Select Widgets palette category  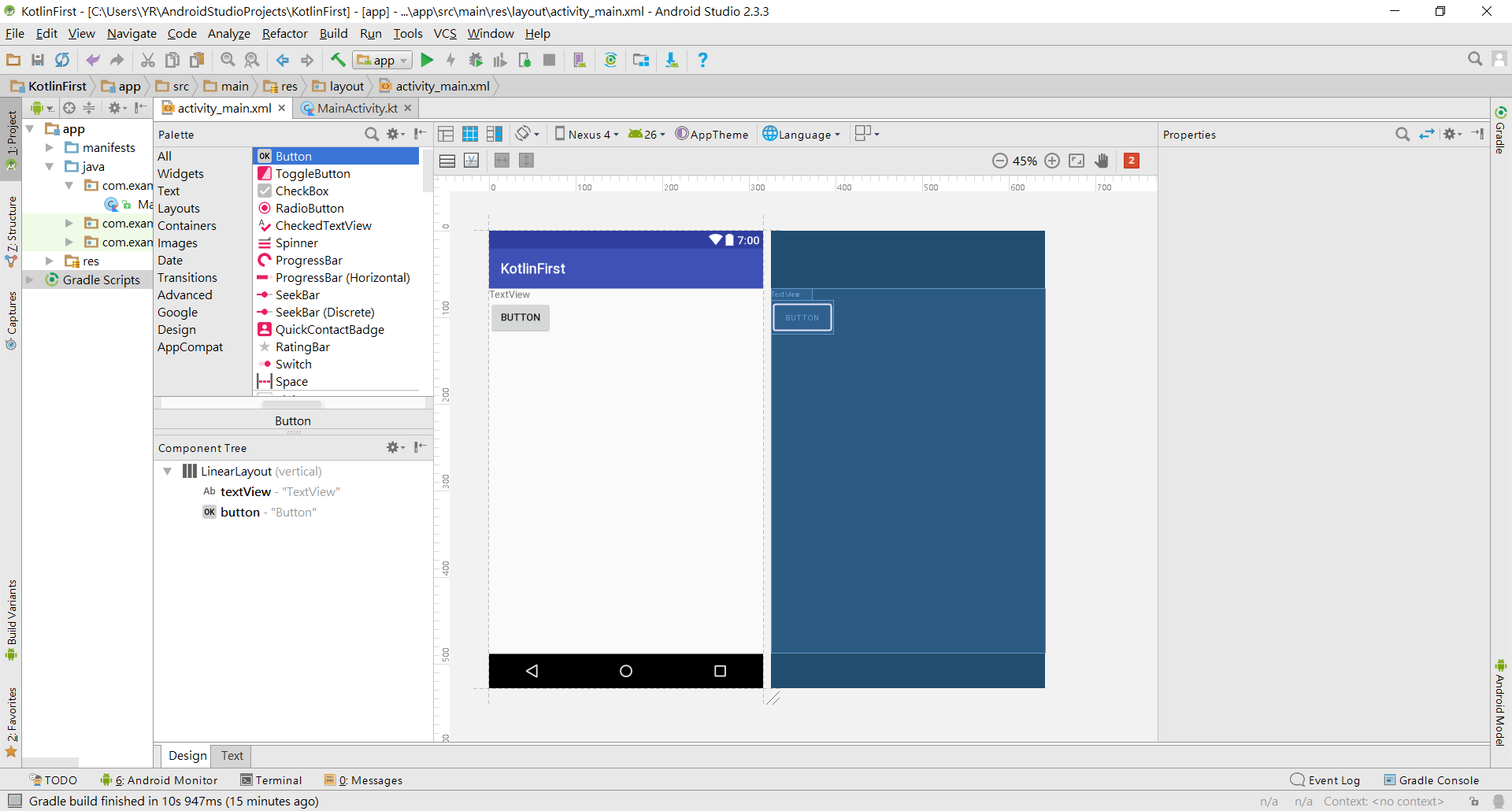(x=180, y=173)
